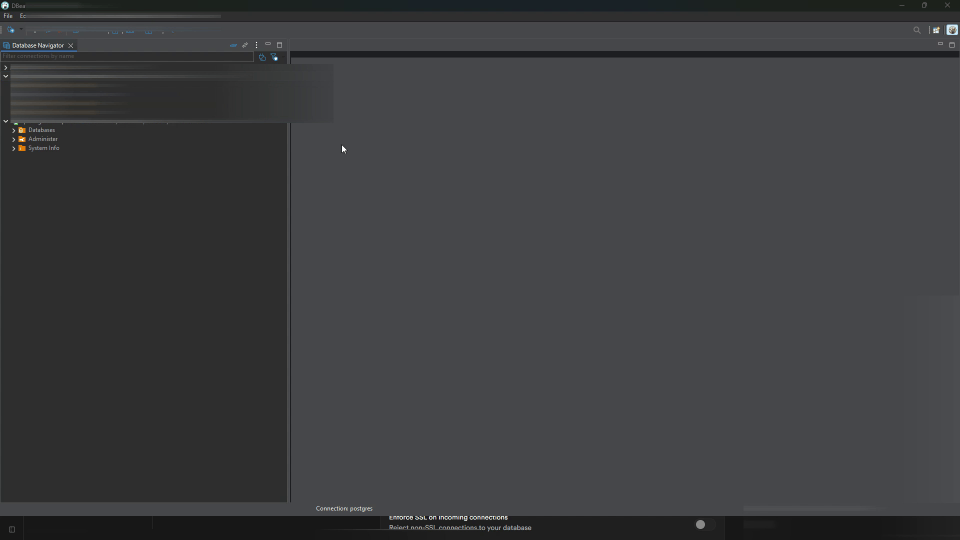Collapse the second expanded connection node
The width and height of the screenshot is (960, 540).
pos(6,77)
